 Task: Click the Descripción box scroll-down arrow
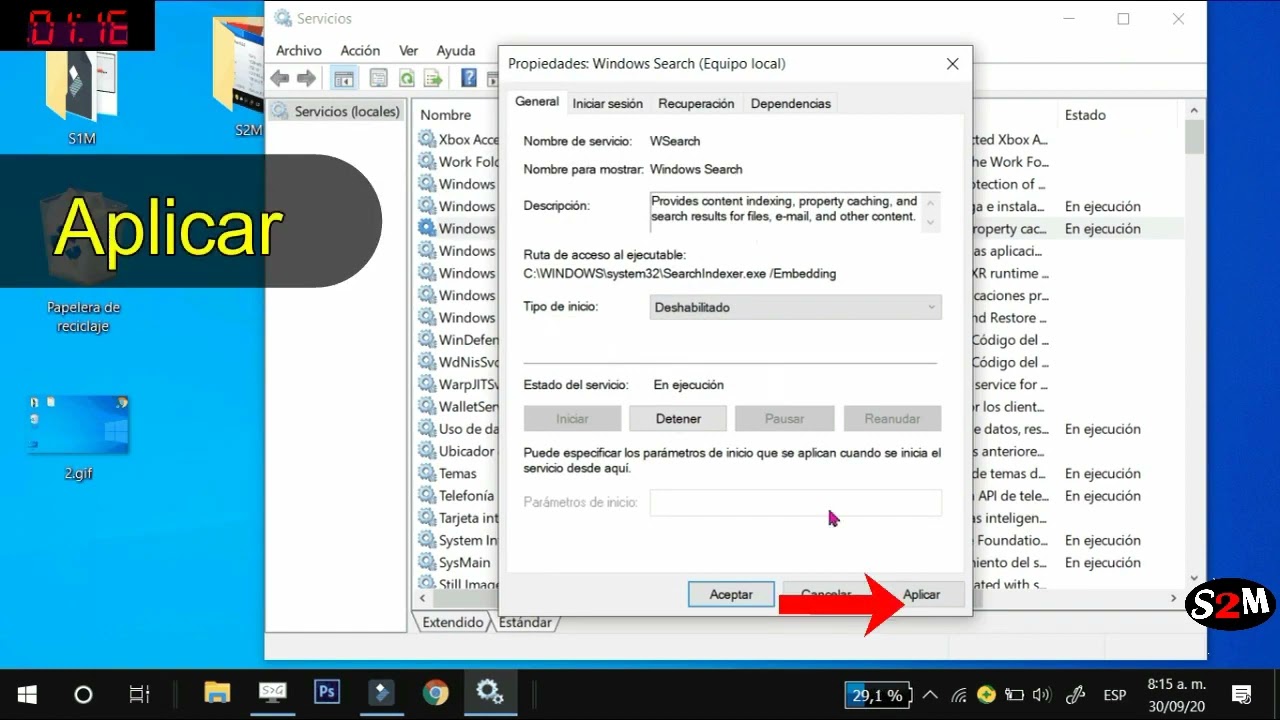pyautogui.click(x=931, y=223)
